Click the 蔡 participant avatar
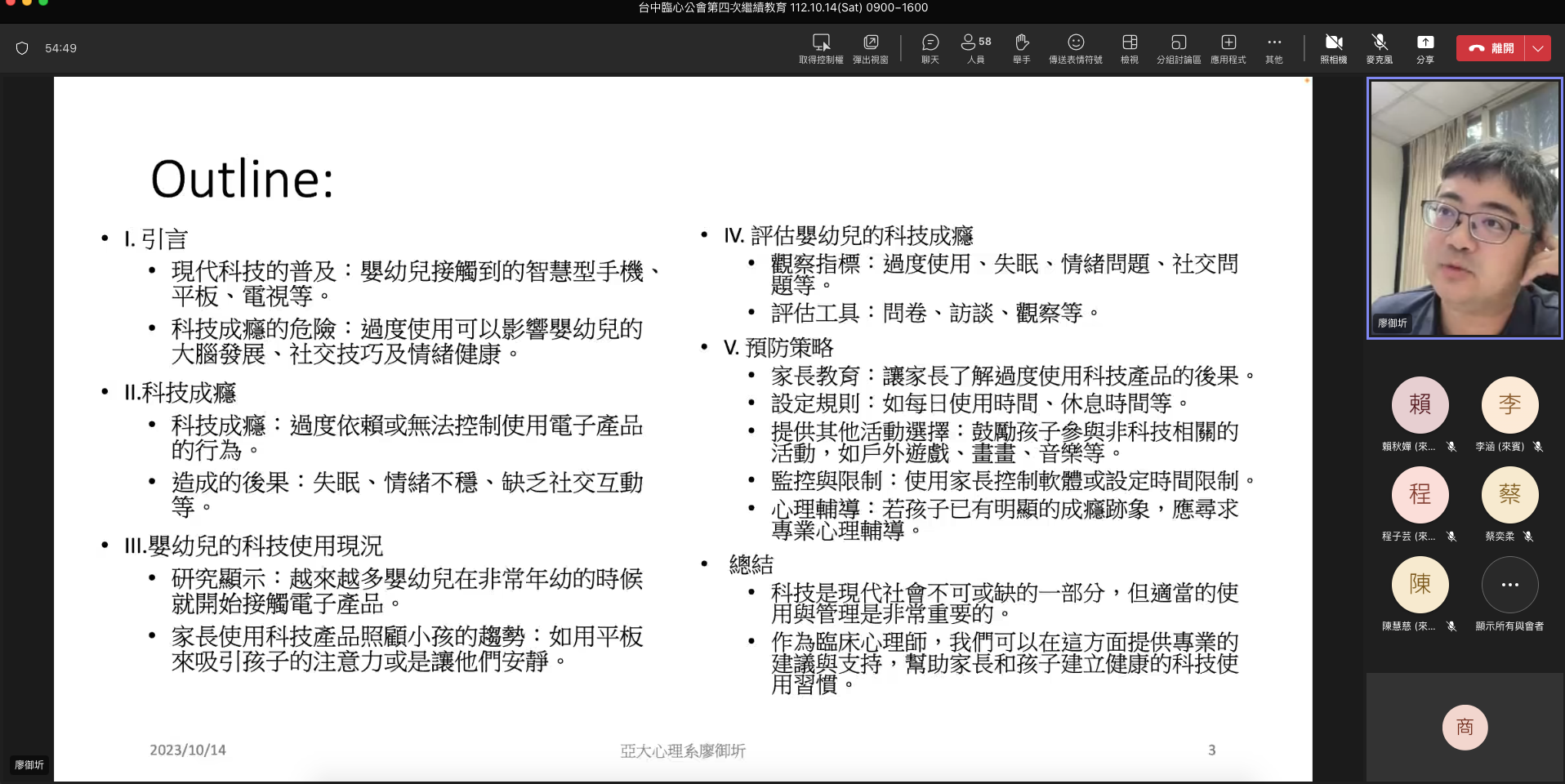1565x784 pixels. [x=1509, y=494]
